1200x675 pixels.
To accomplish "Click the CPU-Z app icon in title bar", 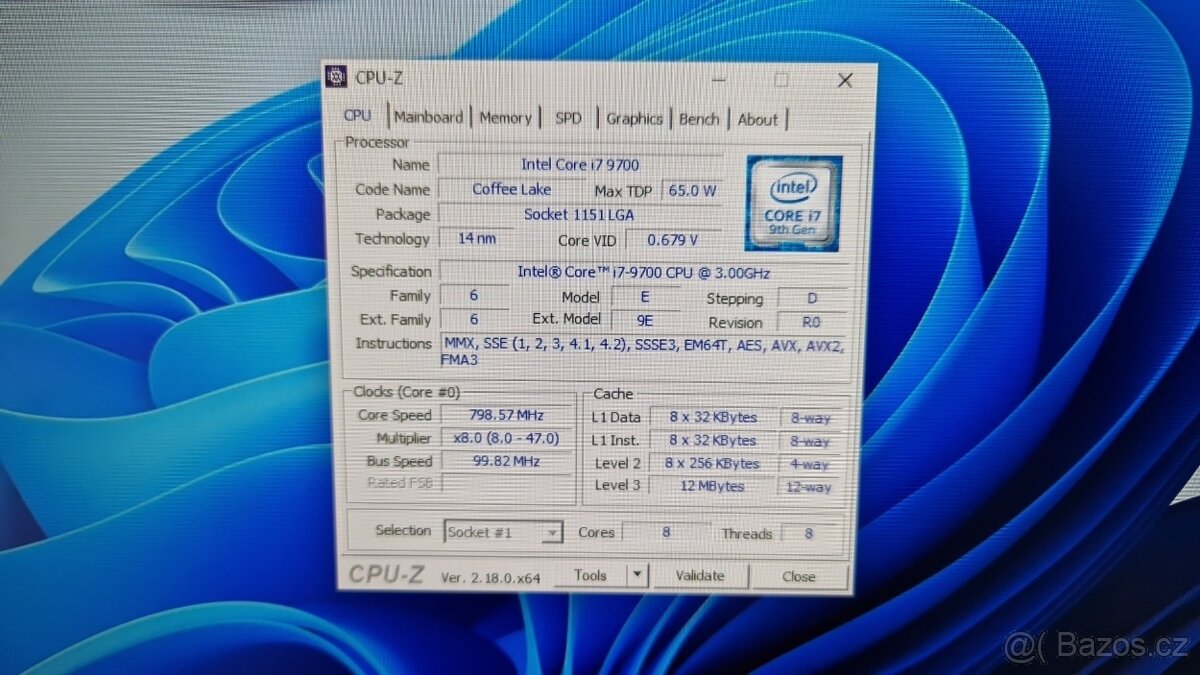I will 338,78.
